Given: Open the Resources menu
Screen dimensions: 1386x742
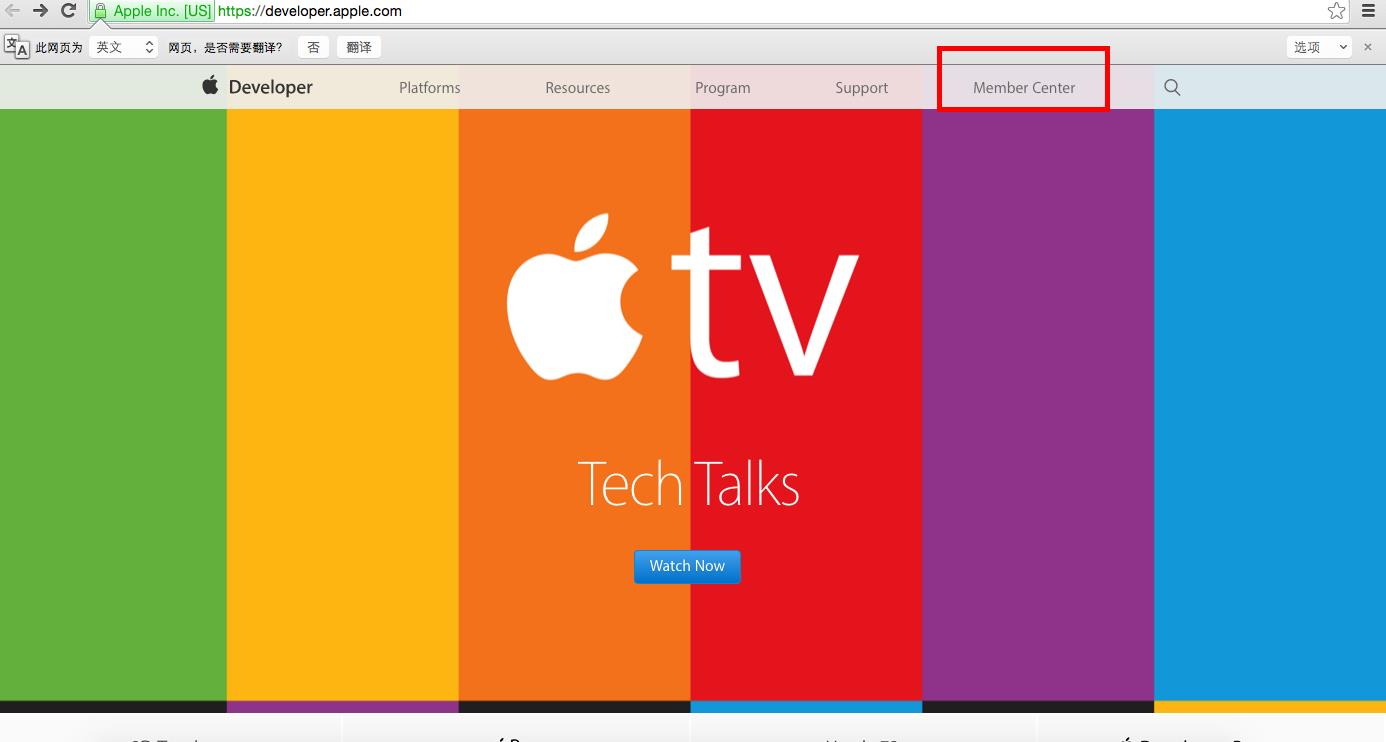Looking at the screenshot, I should pos(577,88).
